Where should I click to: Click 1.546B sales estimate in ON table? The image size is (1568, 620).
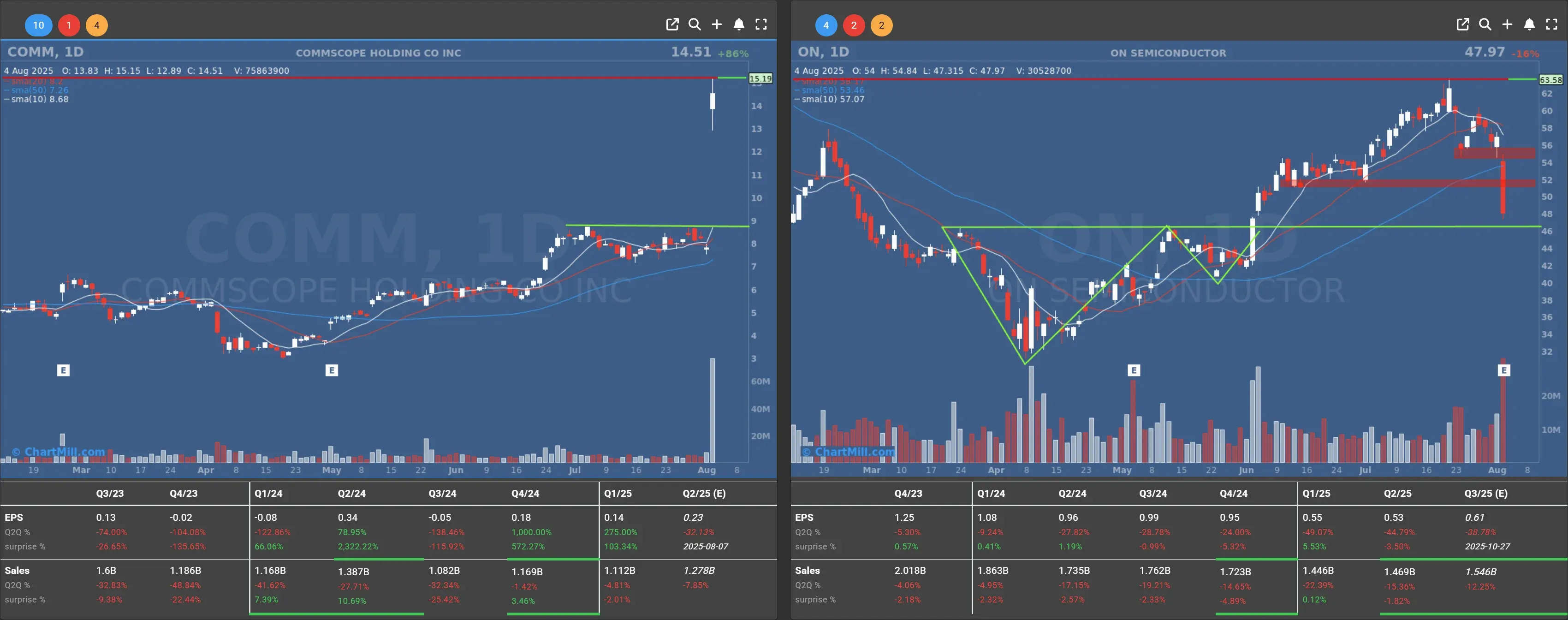point(1480,571)
